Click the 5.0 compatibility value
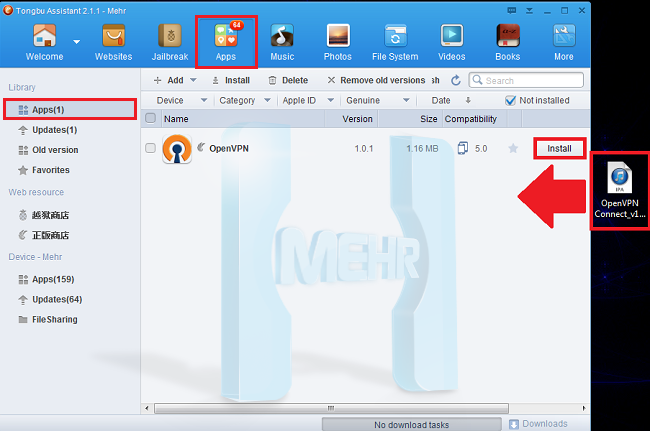The height and width of the screenshot is (431, 650). [x=481, y=148]
